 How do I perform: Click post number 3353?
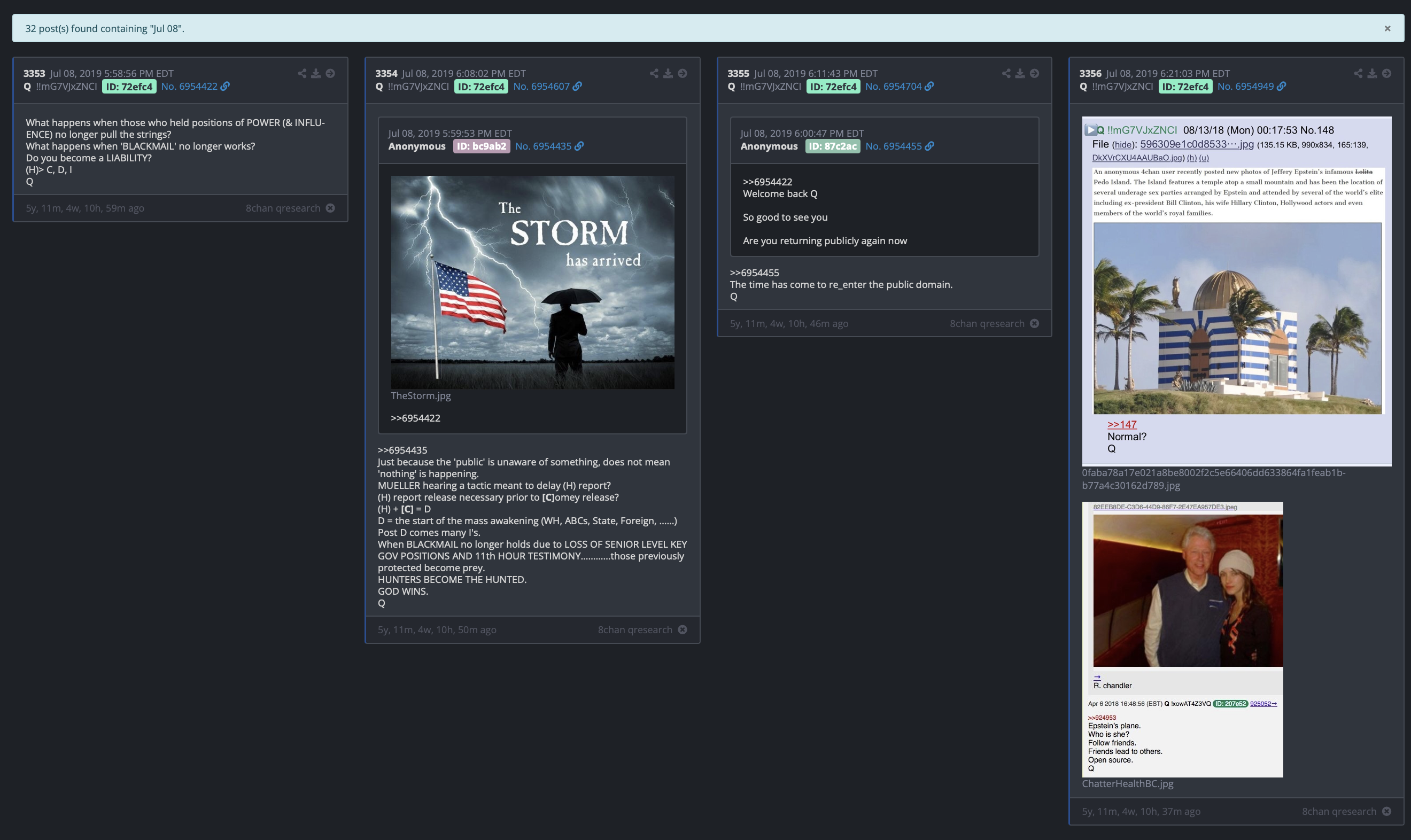34,74
